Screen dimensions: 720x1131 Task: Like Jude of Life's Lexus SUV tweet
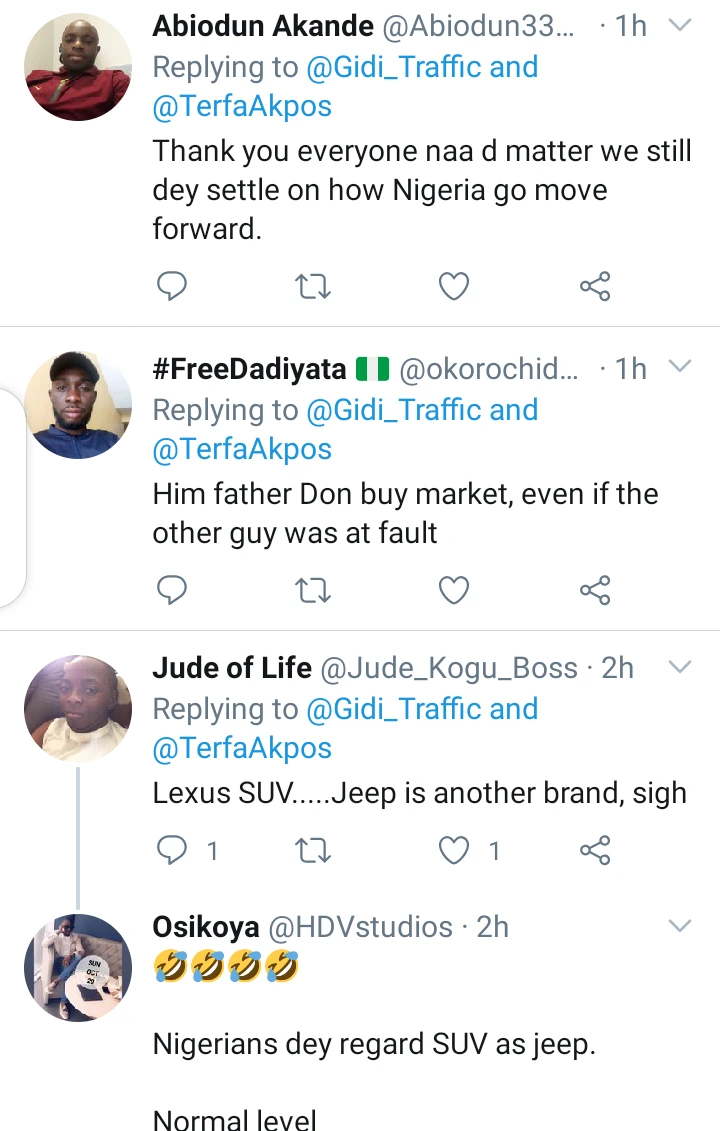click(x=455, y=851)
